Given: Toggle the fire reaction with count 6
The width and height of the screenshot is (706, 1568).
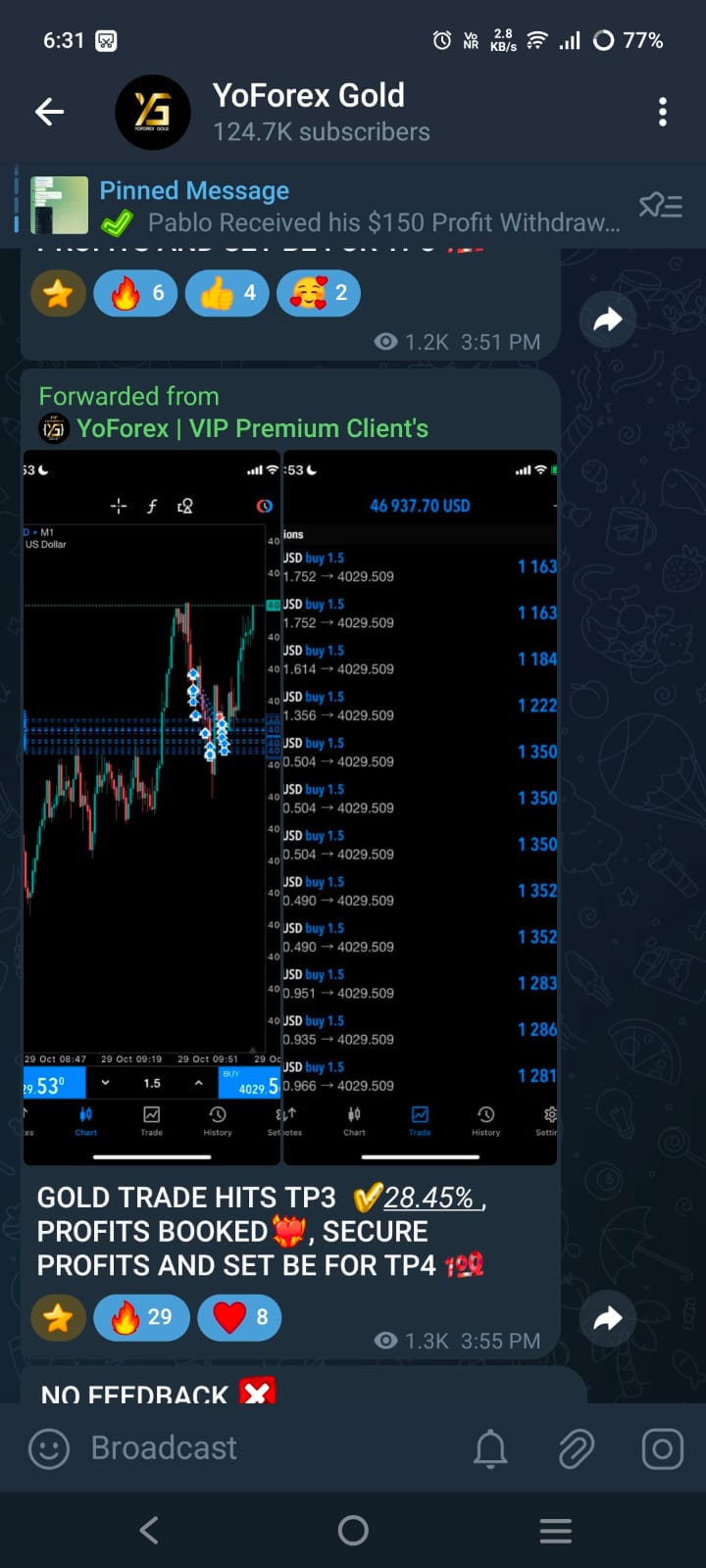Looking at the screenshot, I should [135, 293].
